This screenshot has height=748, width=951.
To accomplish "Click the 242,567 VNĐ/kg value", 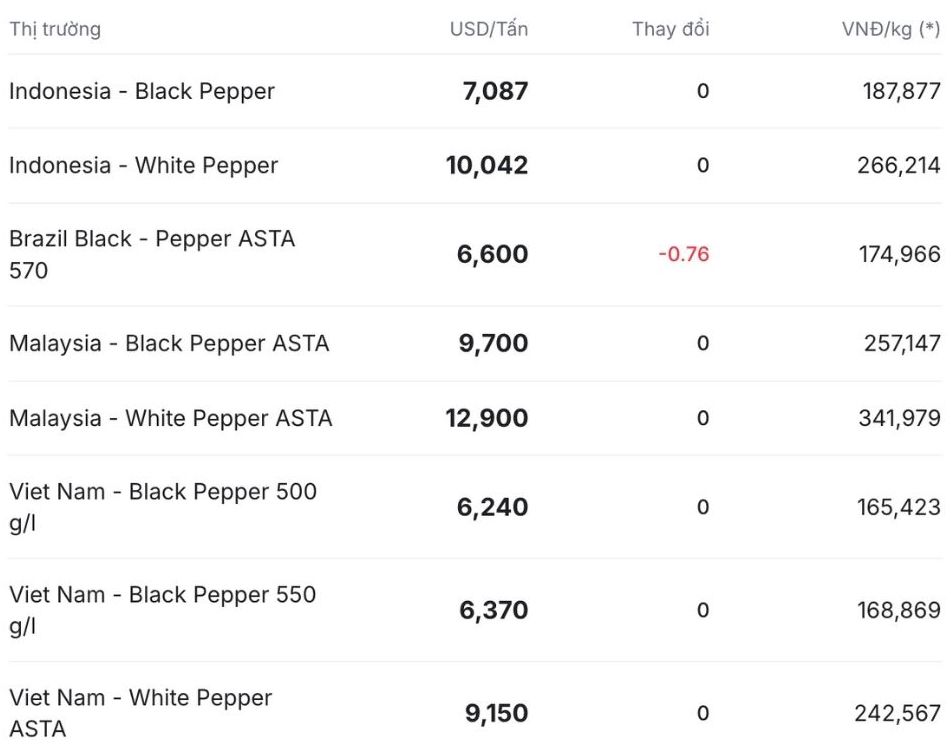I will 898,713.
